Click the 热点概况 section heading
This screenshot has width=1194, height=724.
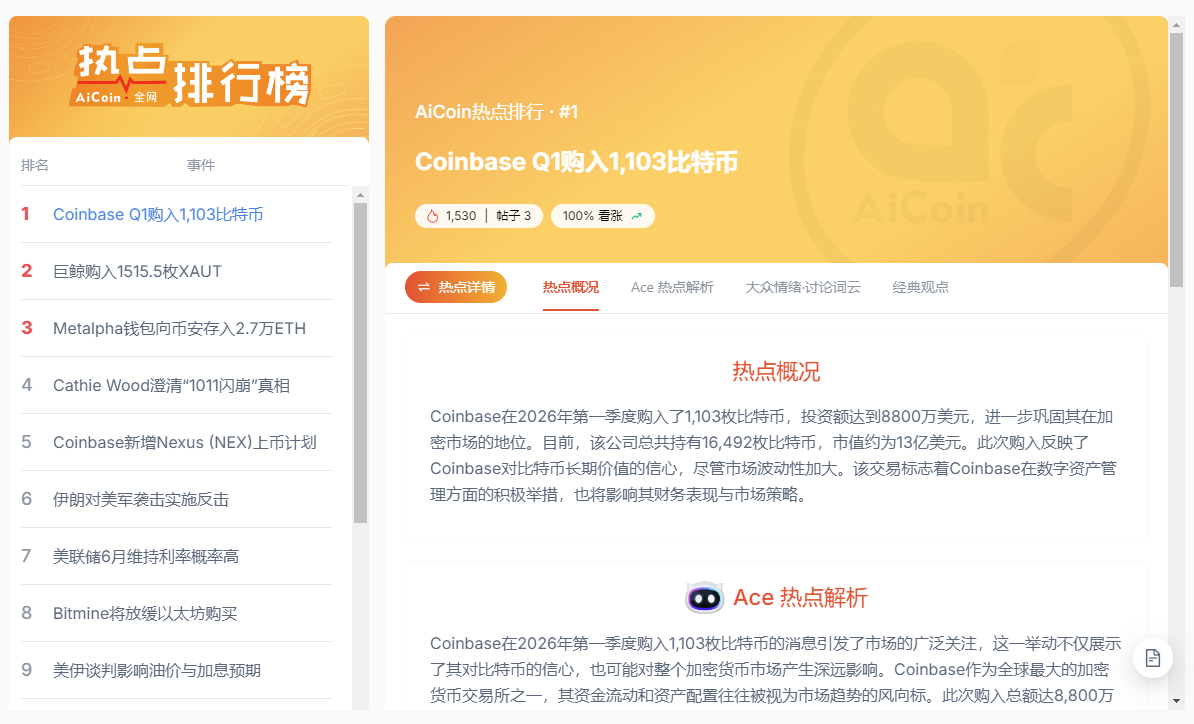pyautogui.click(x=776, y=372)
